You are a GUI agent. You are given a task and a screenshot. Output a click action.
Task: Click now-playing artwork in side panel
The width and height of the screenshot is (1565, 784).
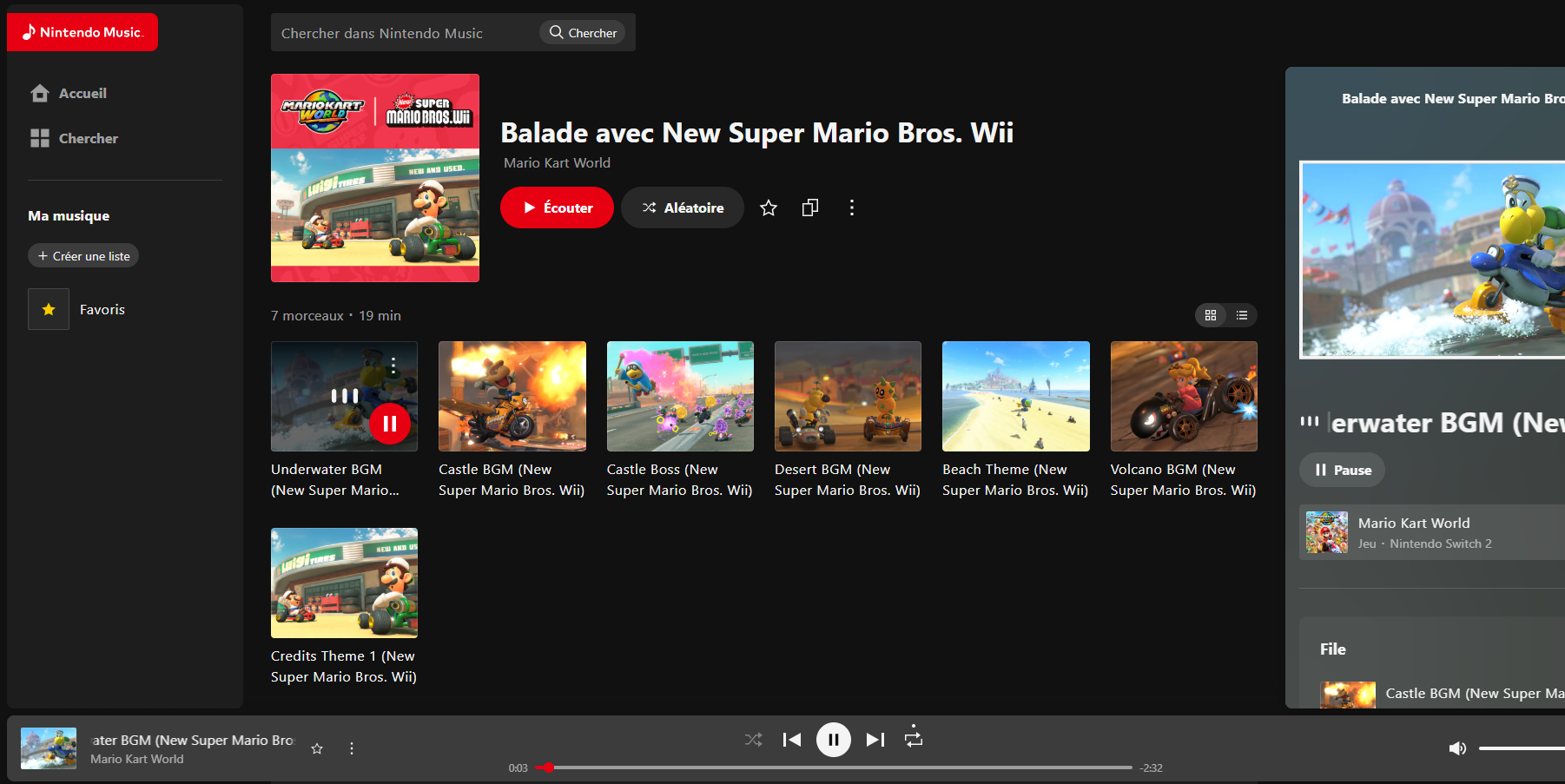click(x=1432, y=260)
